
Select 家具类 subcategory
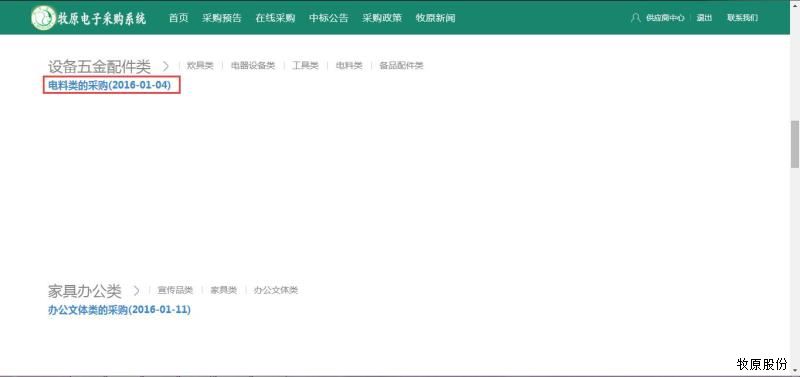223,290
